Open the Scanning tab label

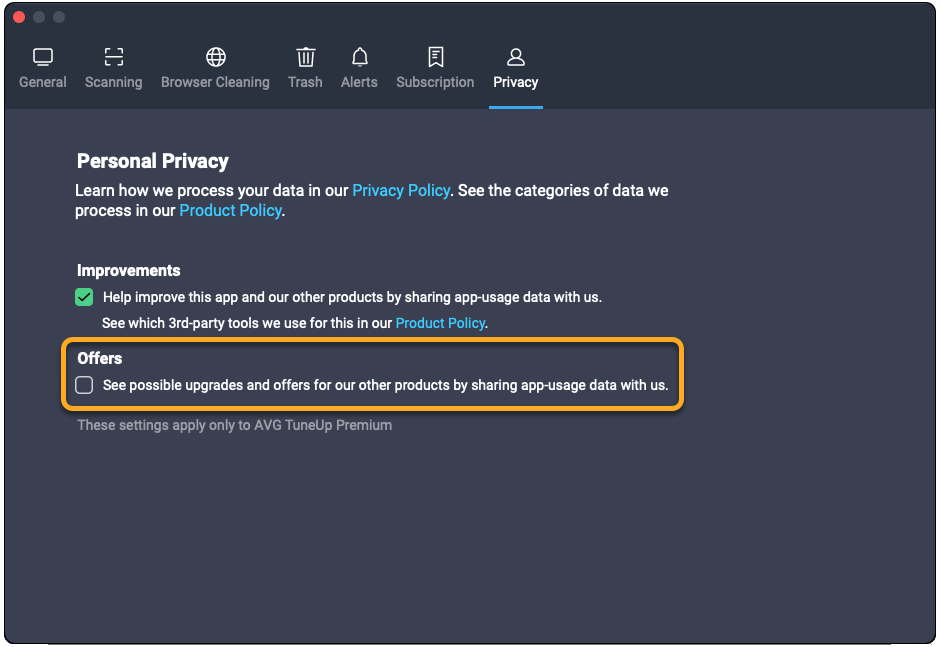coord(113,82)
